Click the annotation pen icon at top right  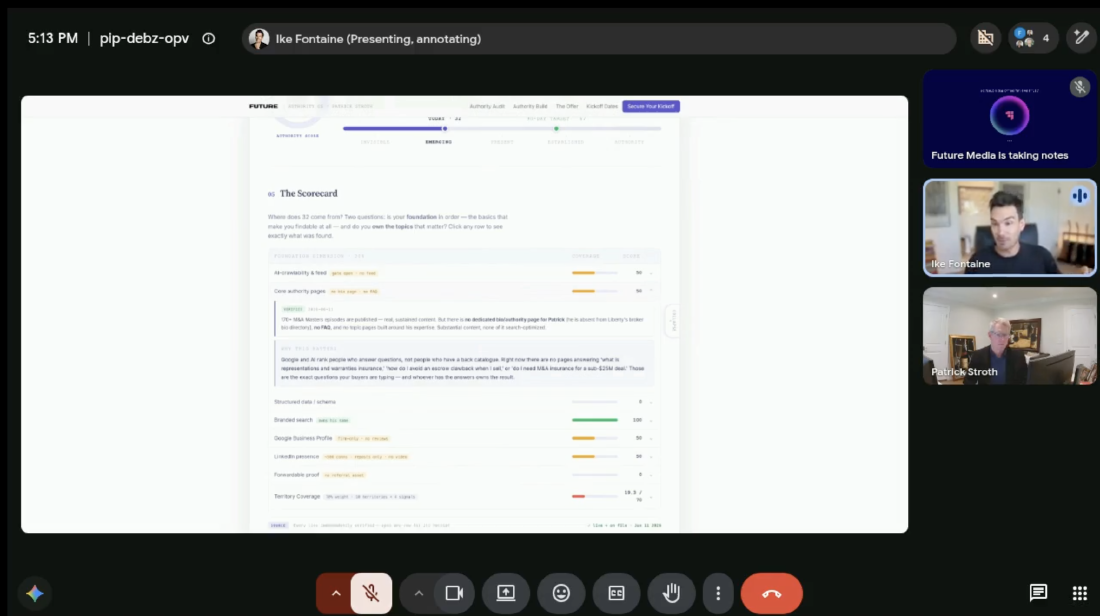tap(1081, 38)
